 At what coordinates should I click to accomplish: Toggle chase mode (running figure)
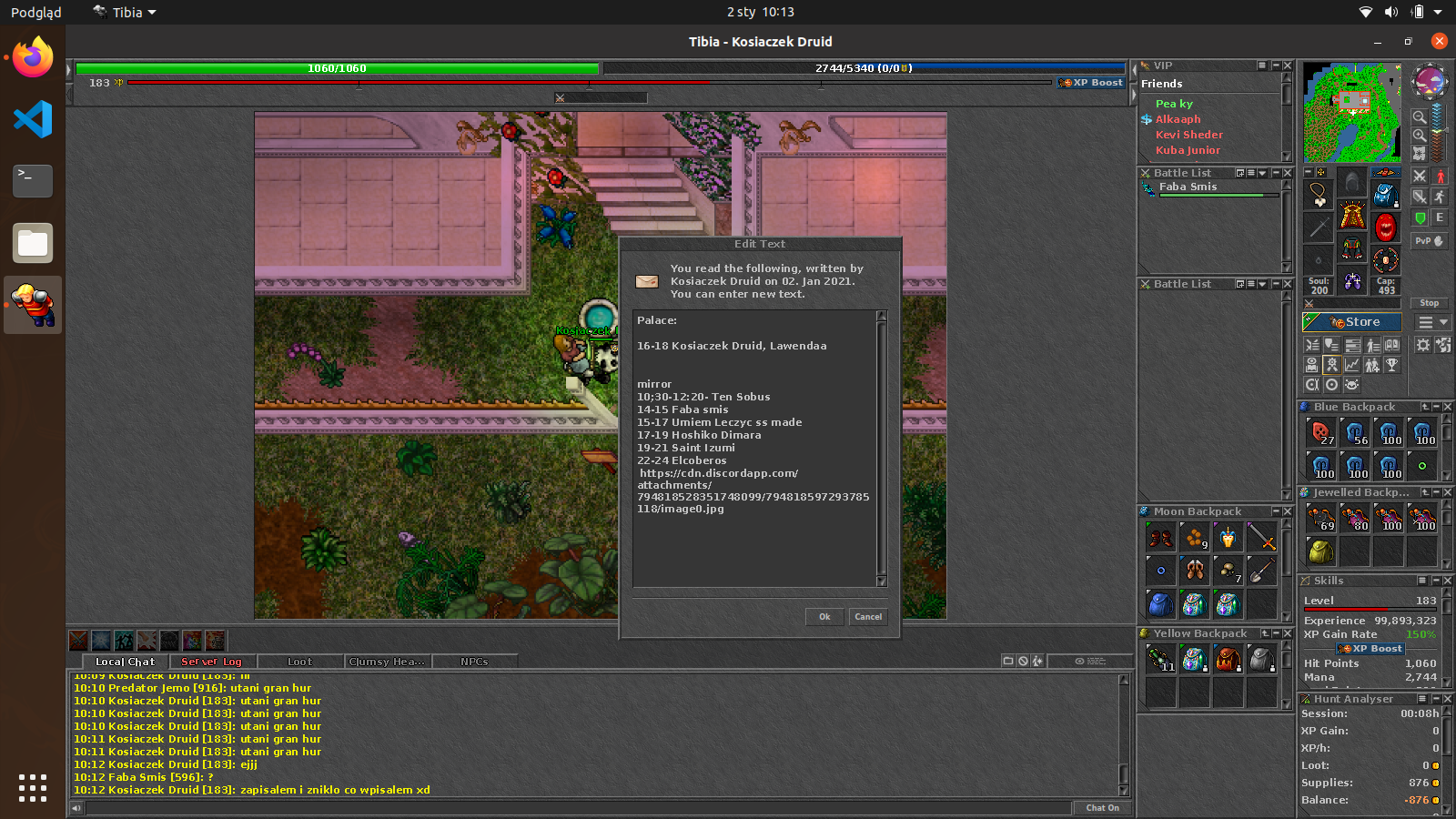click(x=1440, y=197)
